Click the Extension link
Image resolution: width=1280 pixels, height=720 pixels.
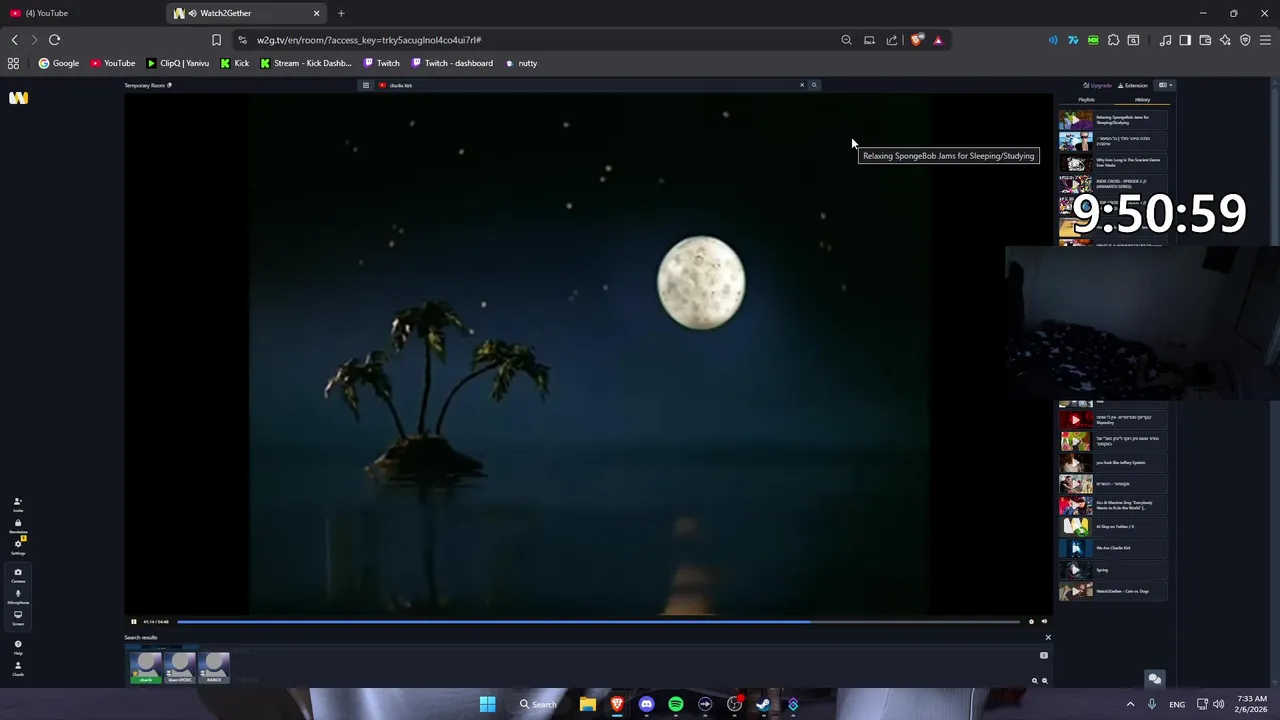pos(1133,85)
